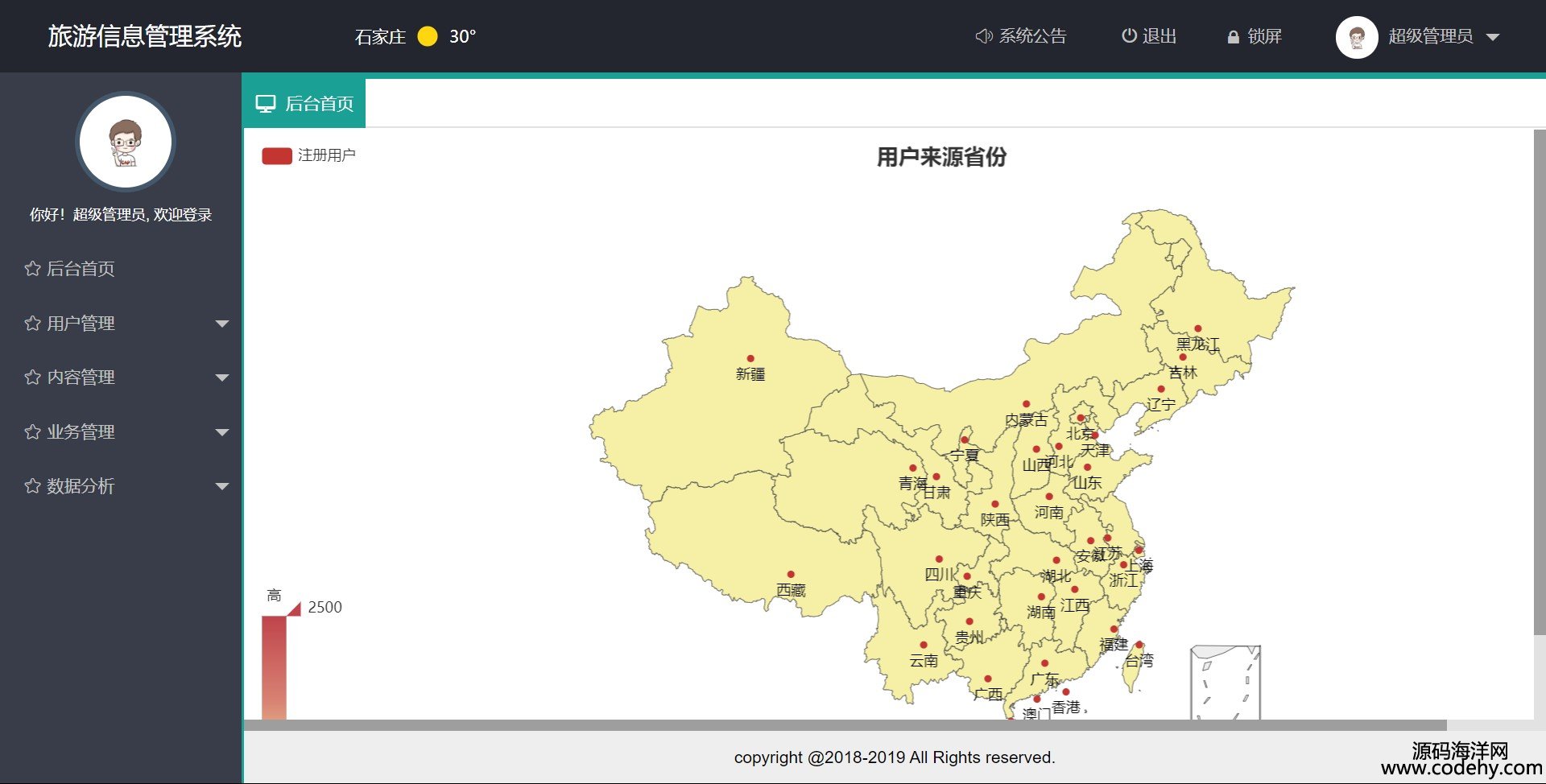Open the 数据分析 menu
Screen dimensions: 1546x784
(121, 486)
